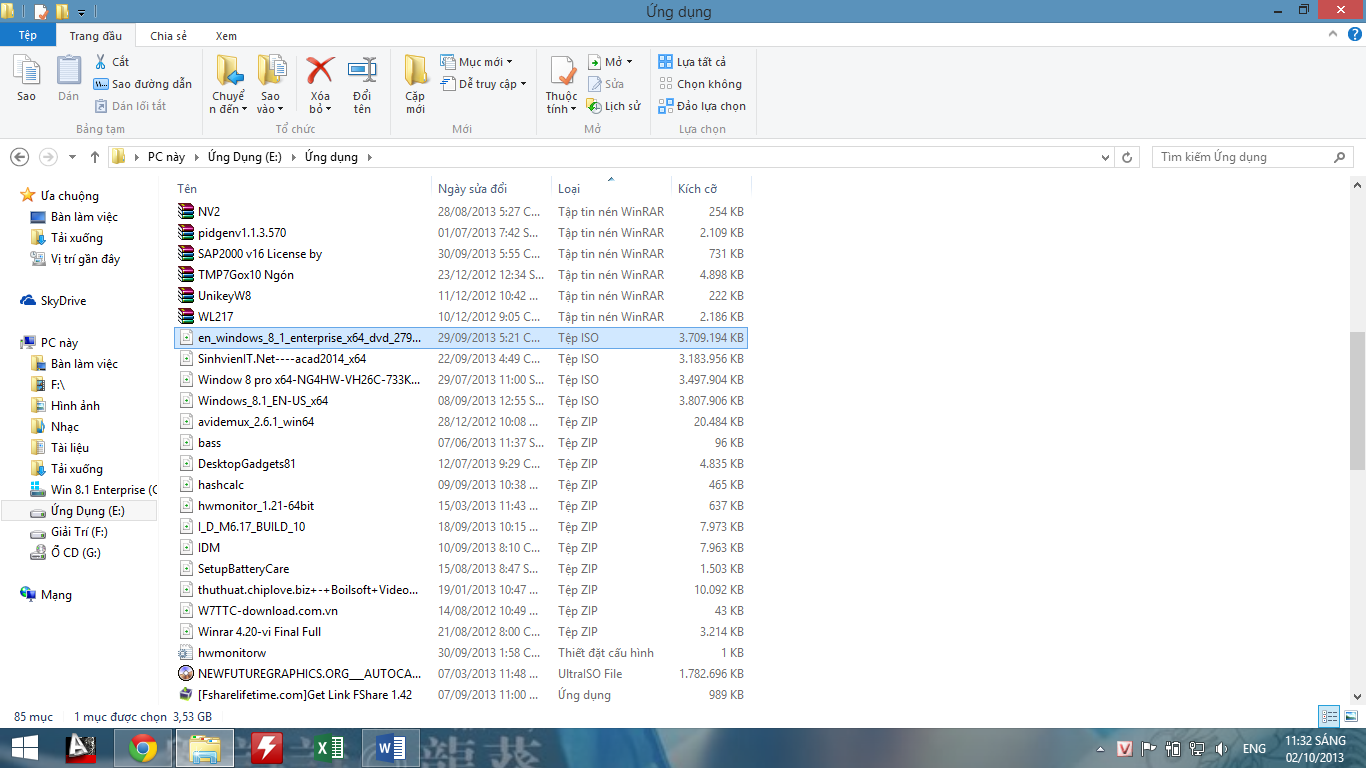Click PC này in address breadcrumb
Viewport: 1366px width, 768px height.
166,157
